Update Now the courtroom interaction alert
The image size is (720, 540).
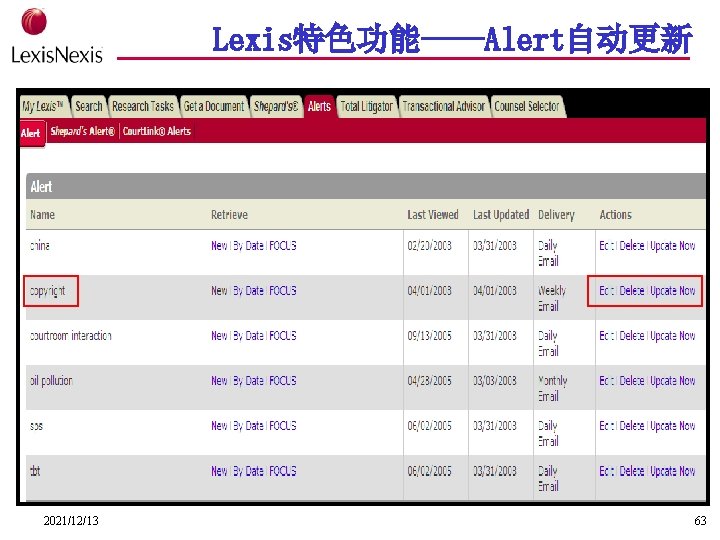pos(673,336)
